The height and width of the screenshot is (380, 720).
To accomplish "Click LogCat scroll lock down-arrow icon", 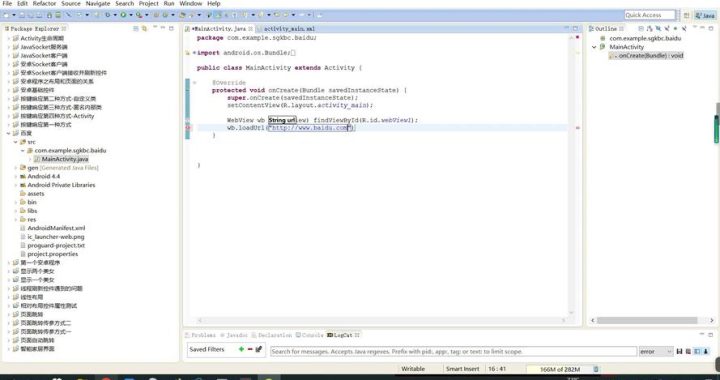I will [706, 351].
